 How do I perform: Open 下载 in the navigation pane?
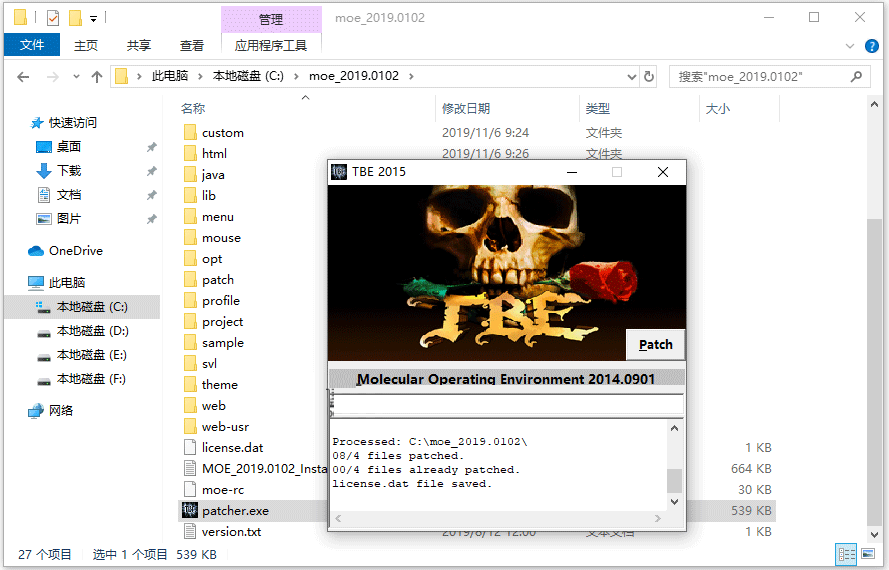tap(69, 171)
